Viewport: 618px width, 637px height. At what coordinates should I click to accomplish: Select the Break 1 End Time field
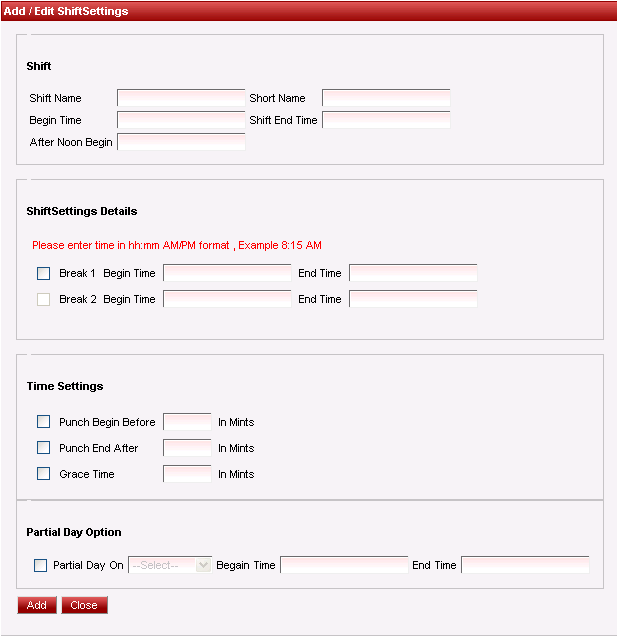coord(413,273)
